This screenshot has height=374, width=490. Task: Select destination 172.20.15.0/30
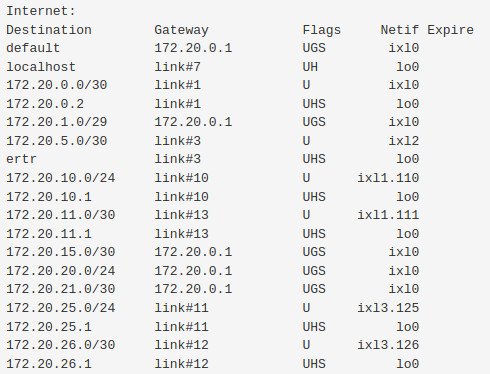(x=61, y=252)
